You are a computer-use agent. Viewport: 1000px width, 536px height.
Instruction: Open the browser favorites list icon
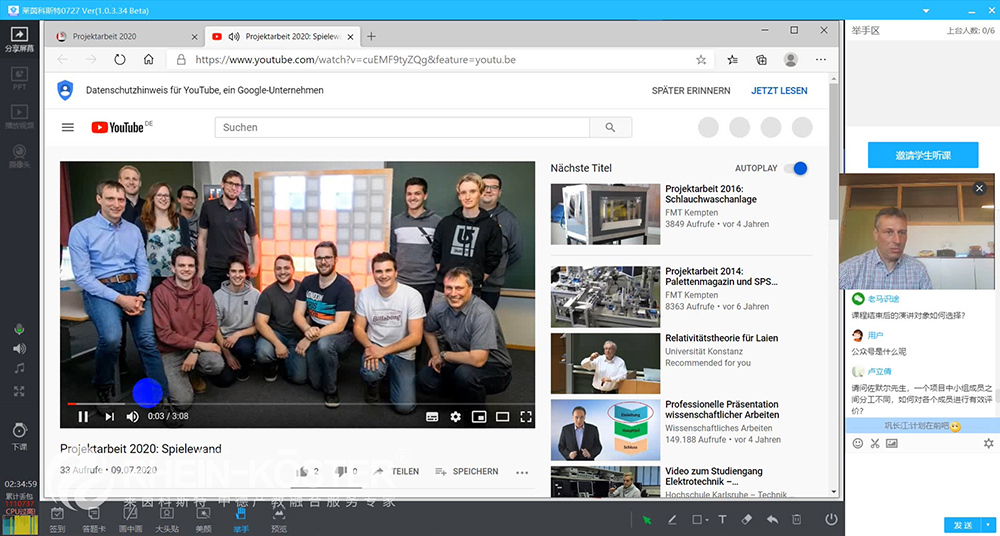[732, 59]
